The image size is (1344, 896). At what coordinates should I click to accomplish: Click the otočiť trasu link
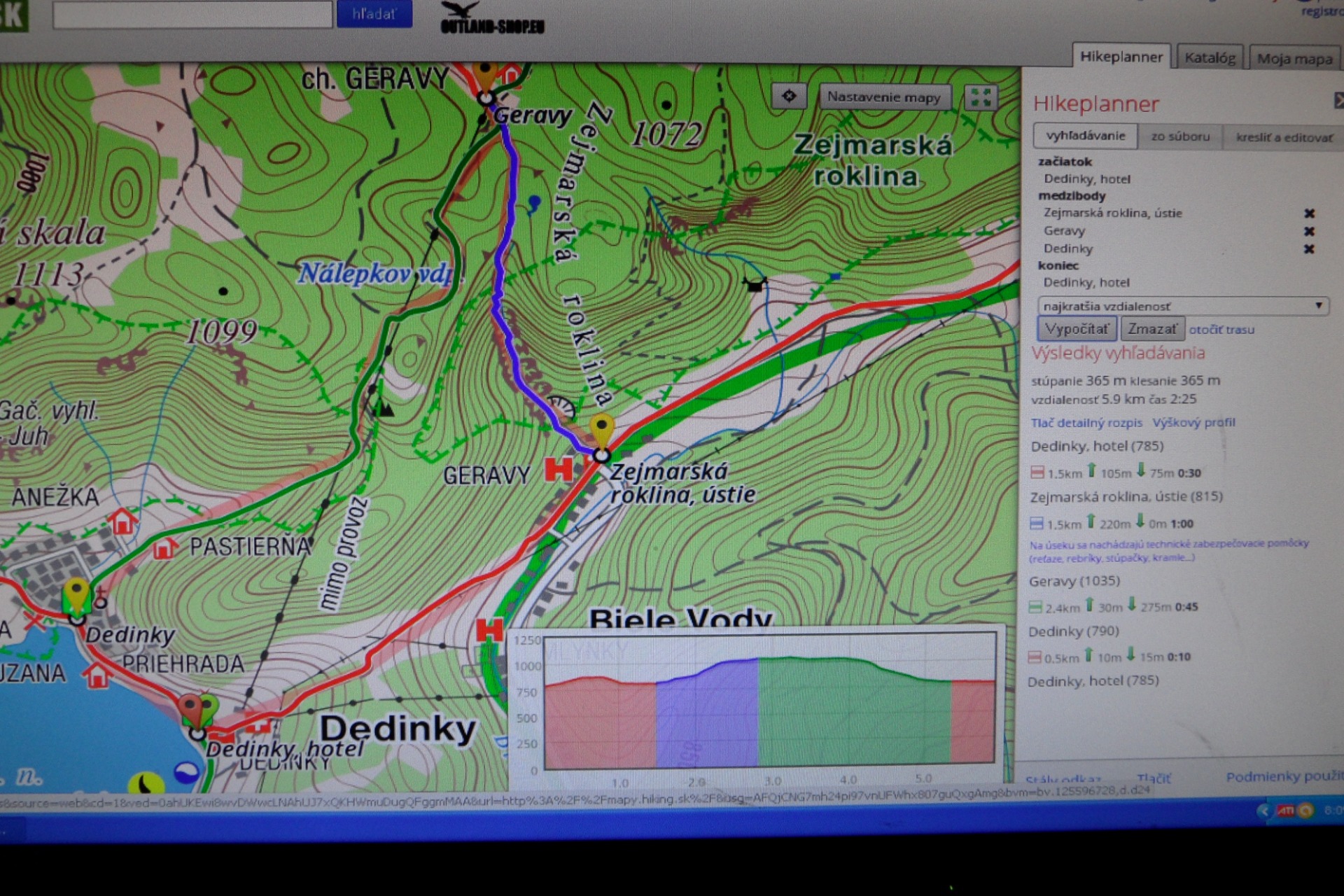pos(1221,330)
